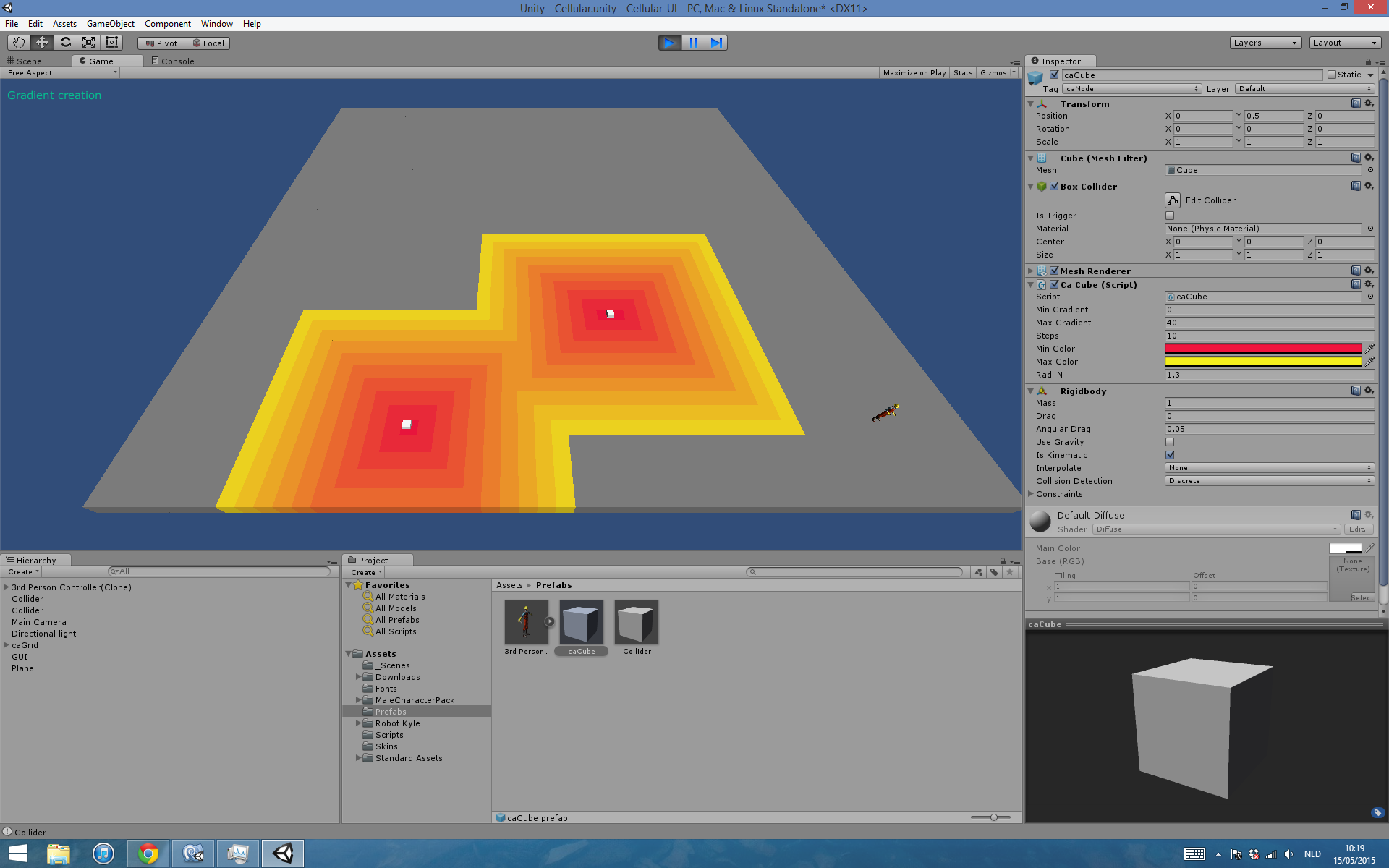Image resolution: width=1389 pixels, height=868 pixels.
Task: Click the Edit Collider icon button
Action: click(1173, 200)
